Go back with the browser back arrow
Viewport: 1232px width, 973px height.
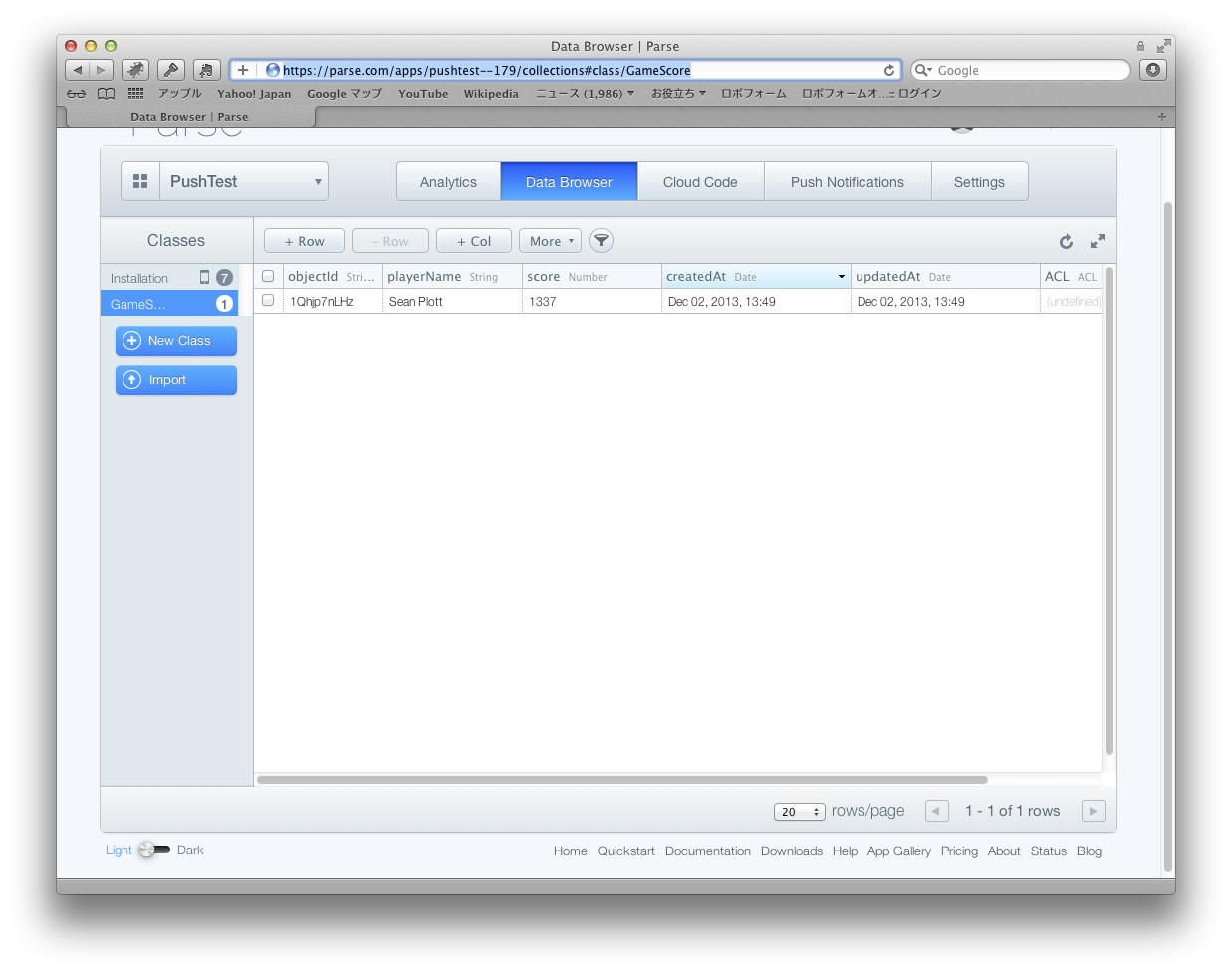(x=78, y=70)
